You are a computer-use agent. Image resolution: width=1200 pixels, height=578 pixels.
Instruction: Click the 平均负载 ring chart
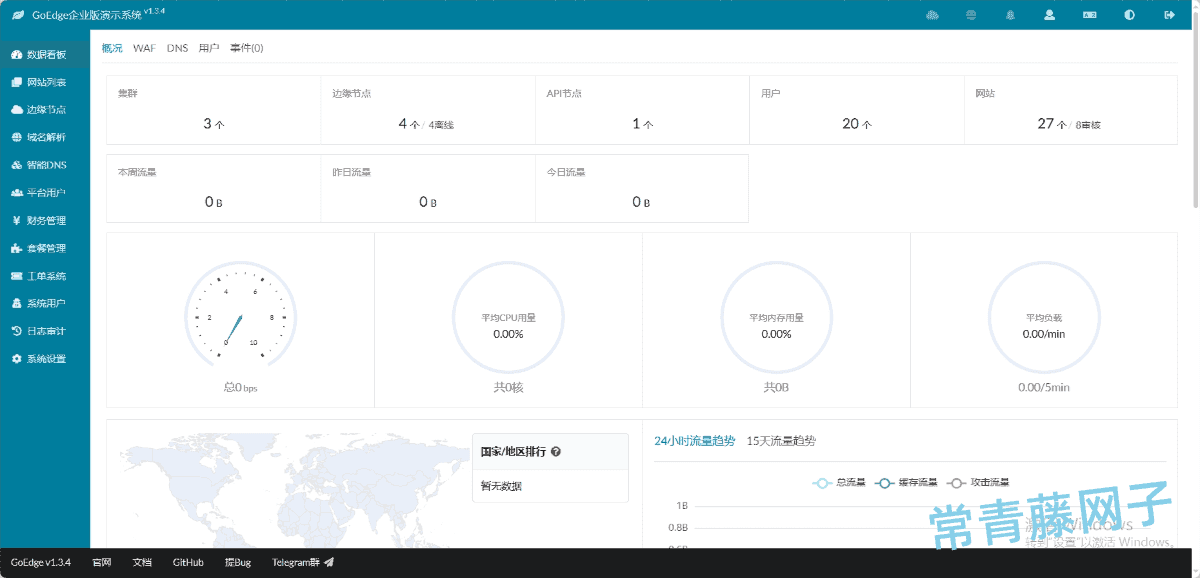pos(1044,319)
